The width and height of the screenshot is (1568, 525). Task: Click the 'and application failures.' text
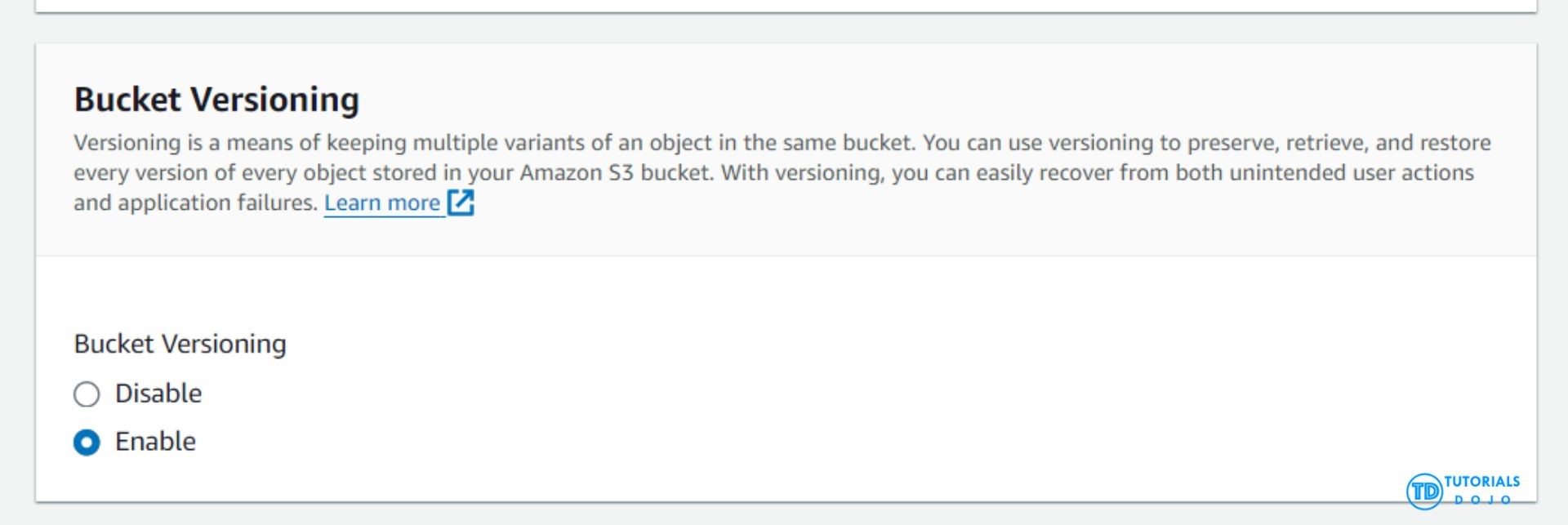click(195, 202)
